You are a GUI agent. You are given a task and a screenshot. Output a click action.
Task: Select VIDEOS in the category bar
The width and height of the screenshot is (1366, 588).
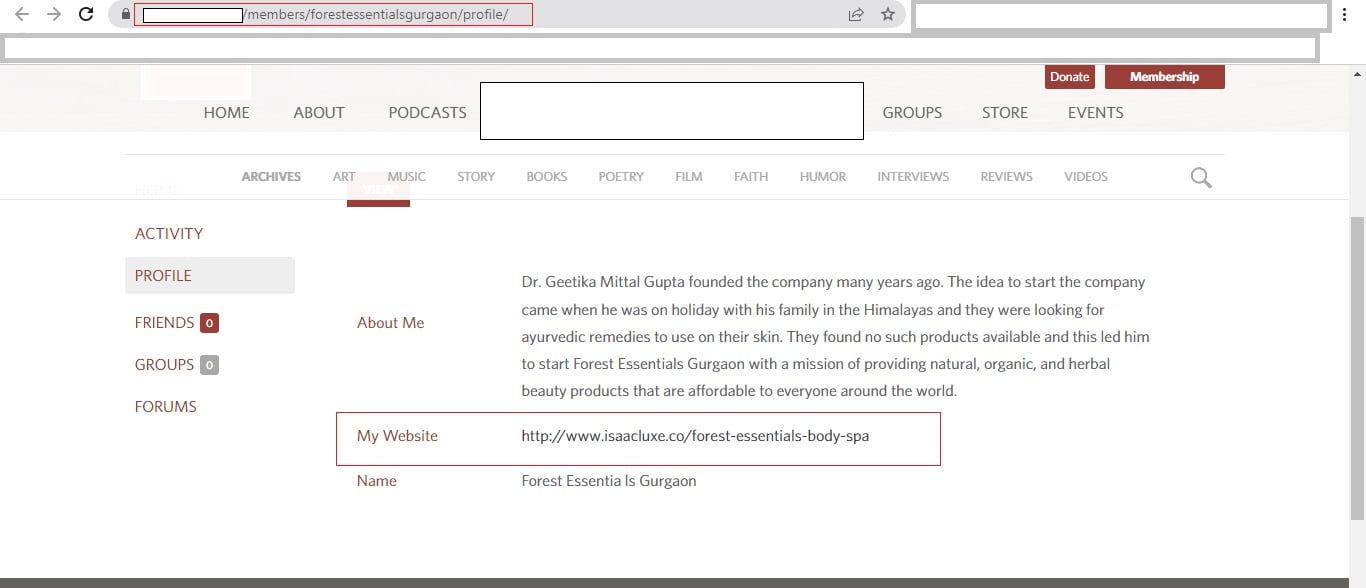1086,177
